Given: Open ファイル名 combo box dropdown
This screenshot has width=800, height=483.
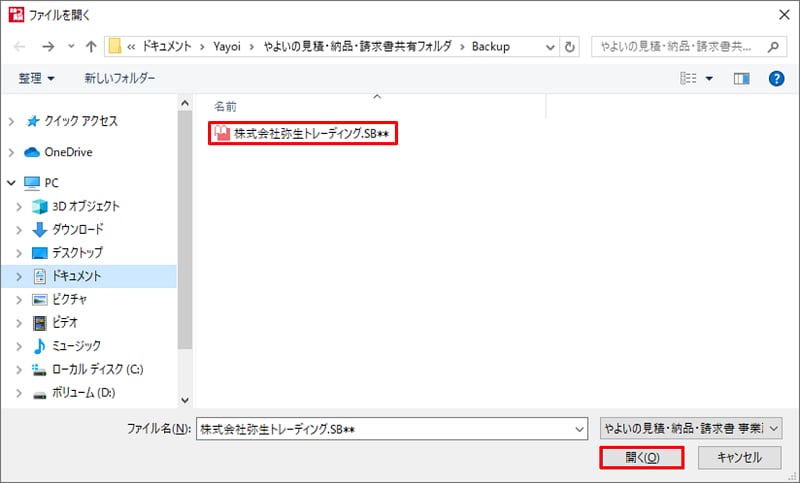Looking at the screenshot, I should [x=580, y=429].
